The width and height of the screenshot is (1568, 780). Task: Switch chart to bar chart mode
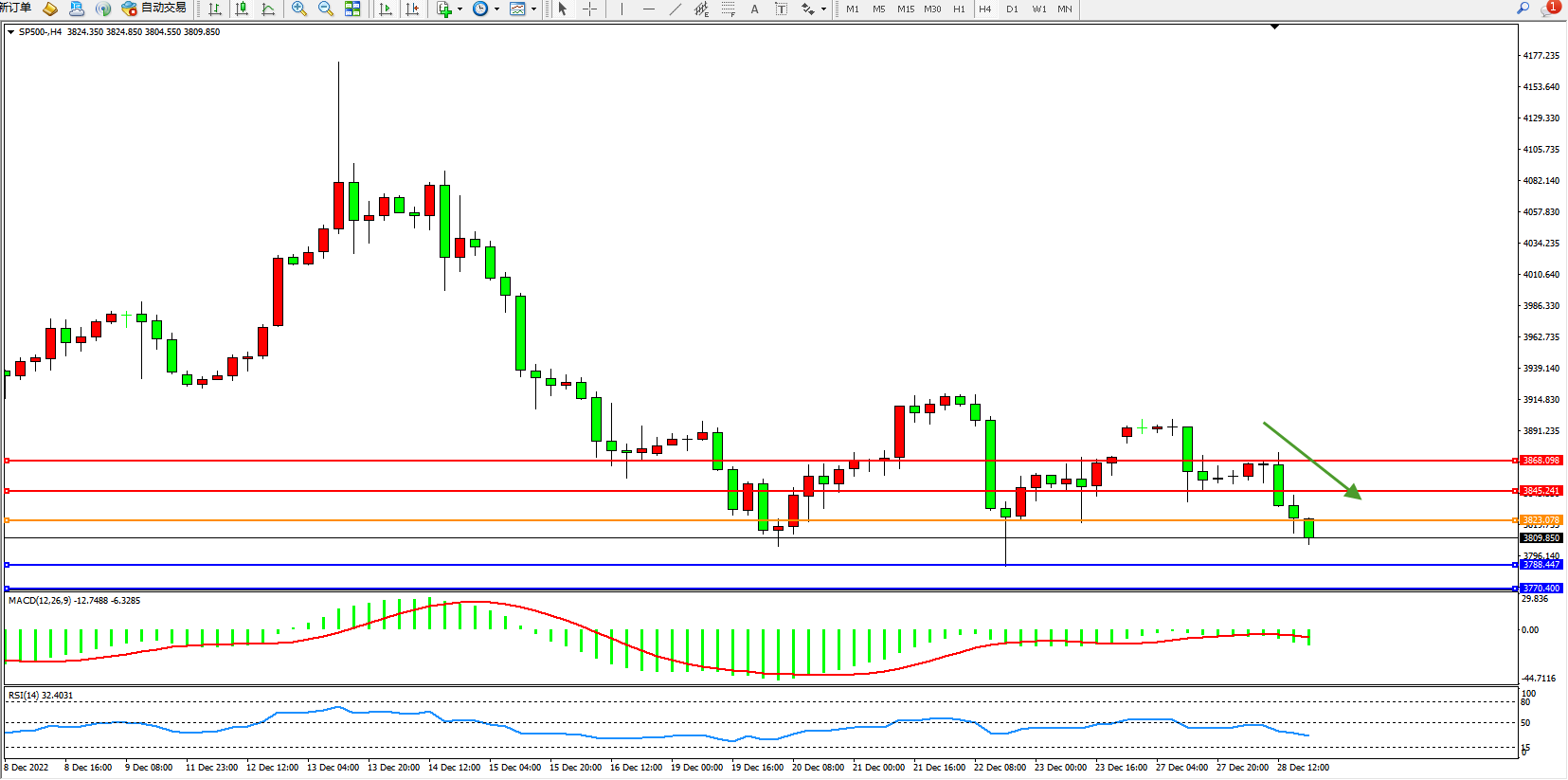click(215, 9)
